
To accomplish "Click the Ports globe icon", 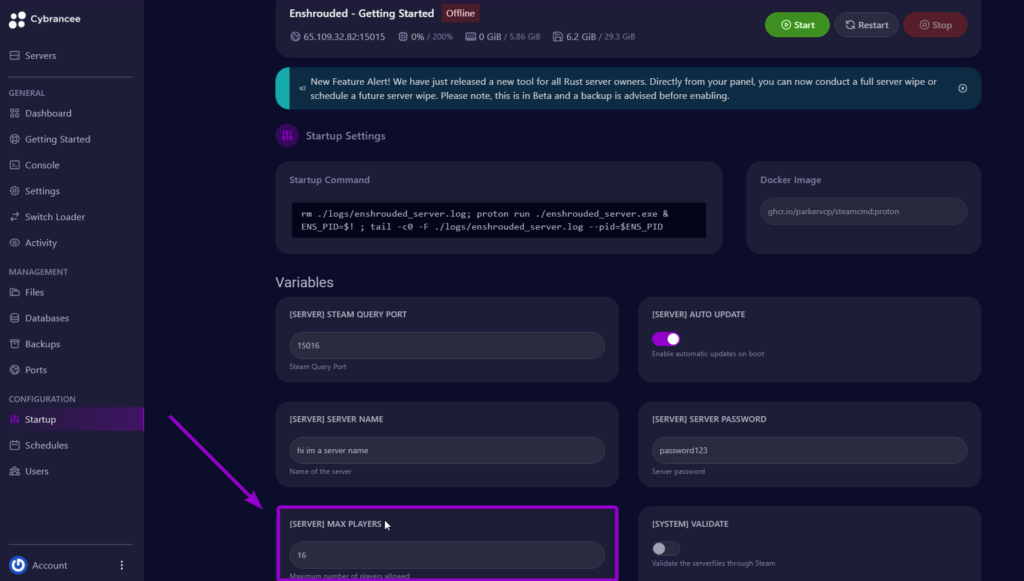I will coord(14,369).
